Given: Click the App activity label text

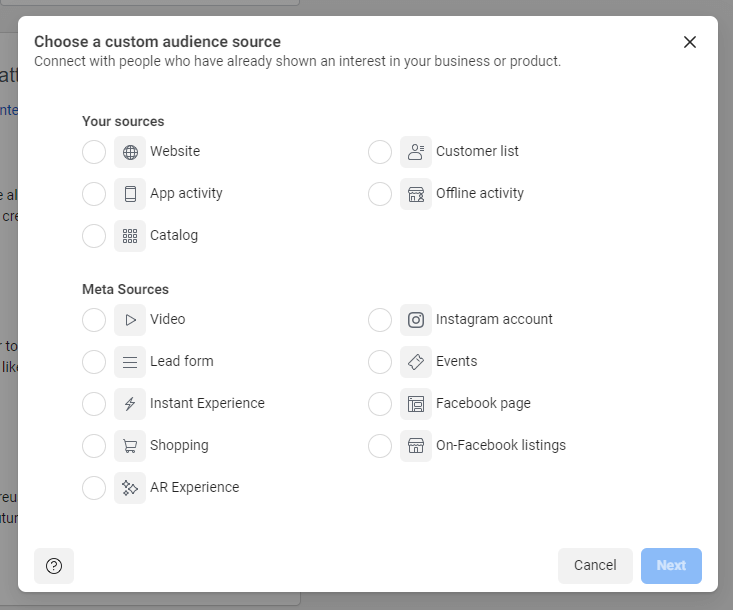Looking at the screenshot, I should (186, 194).
